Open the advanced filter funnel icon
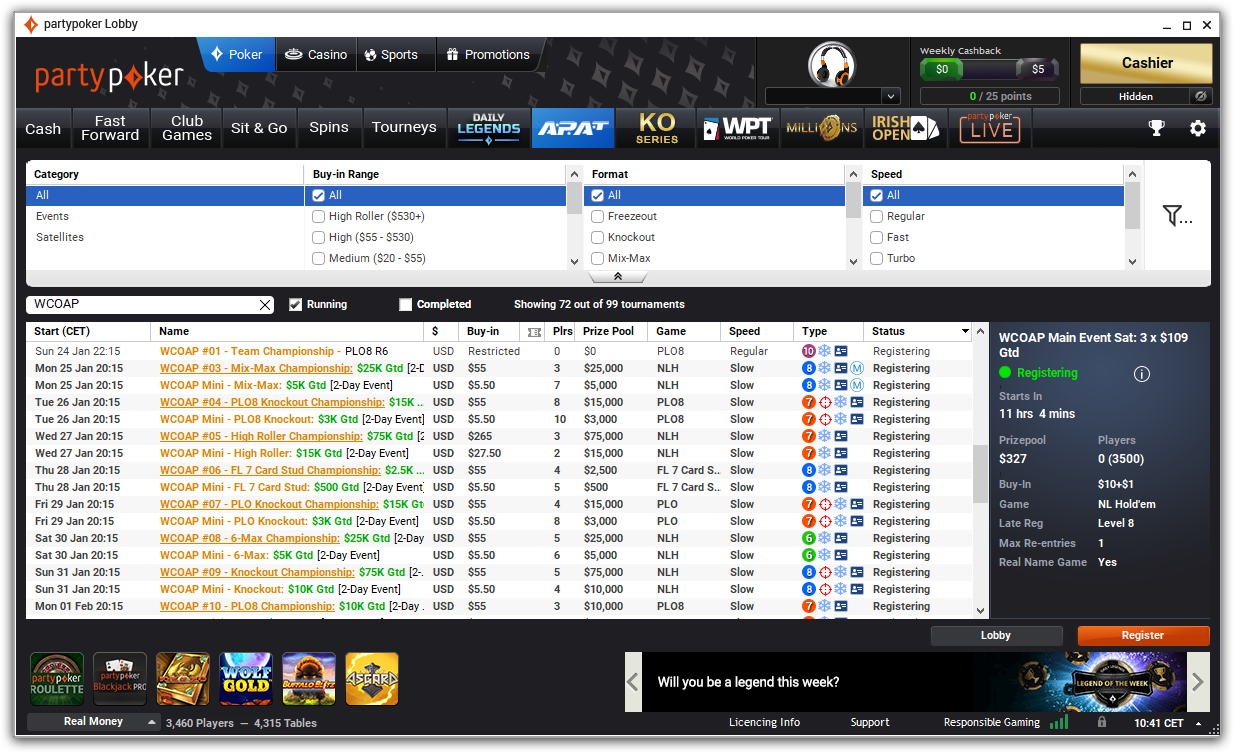Screen dimensions: 1234x753 1177,215
